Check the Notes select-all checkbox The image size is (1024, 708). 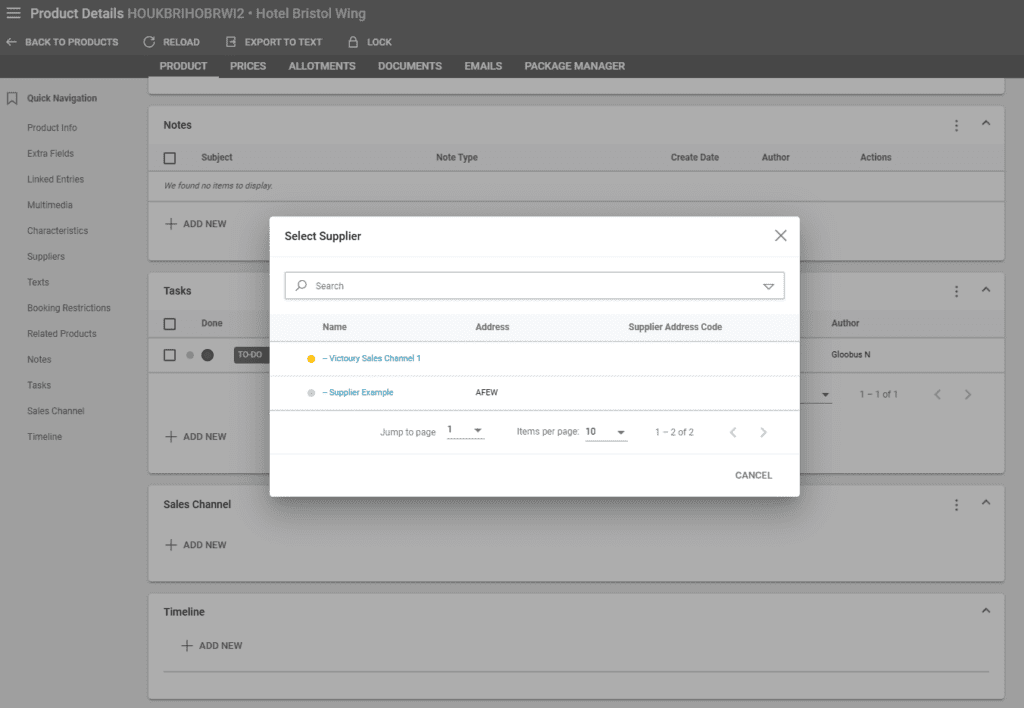[x=170, y=158]
